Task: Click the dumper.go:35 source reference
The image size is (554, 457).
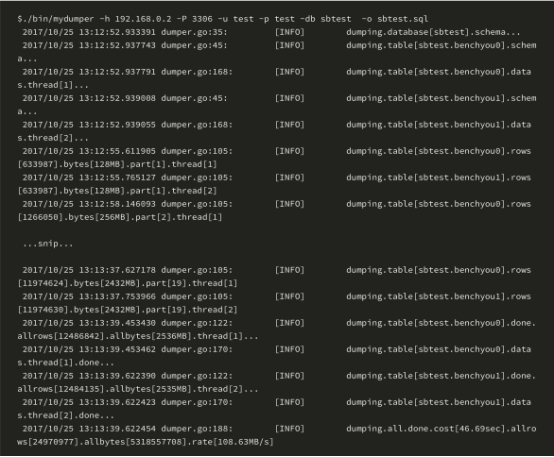Action: pyautogui.click(x=194, y=32)
